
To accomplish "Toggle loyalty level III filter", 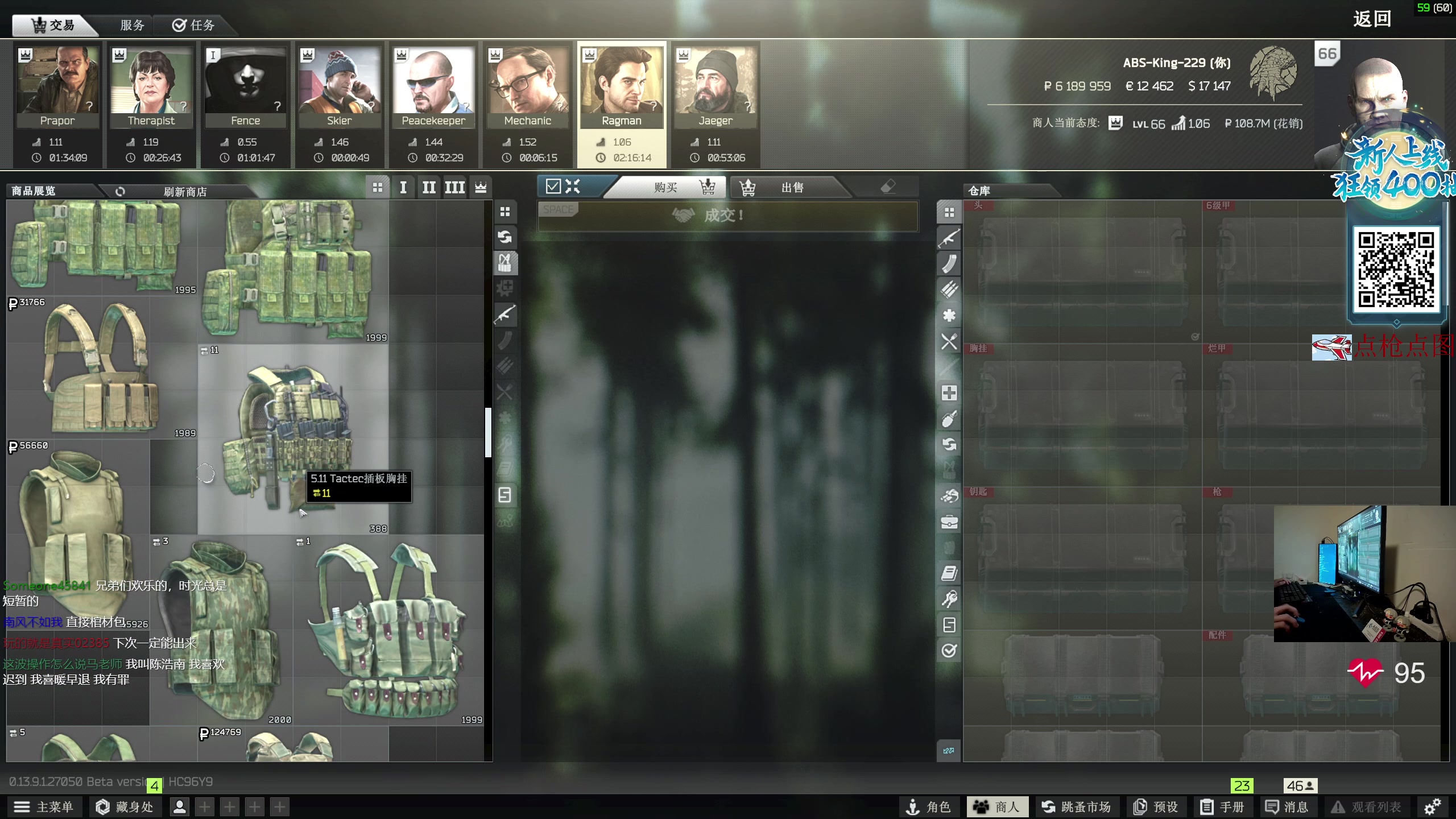I will [454, 187].
